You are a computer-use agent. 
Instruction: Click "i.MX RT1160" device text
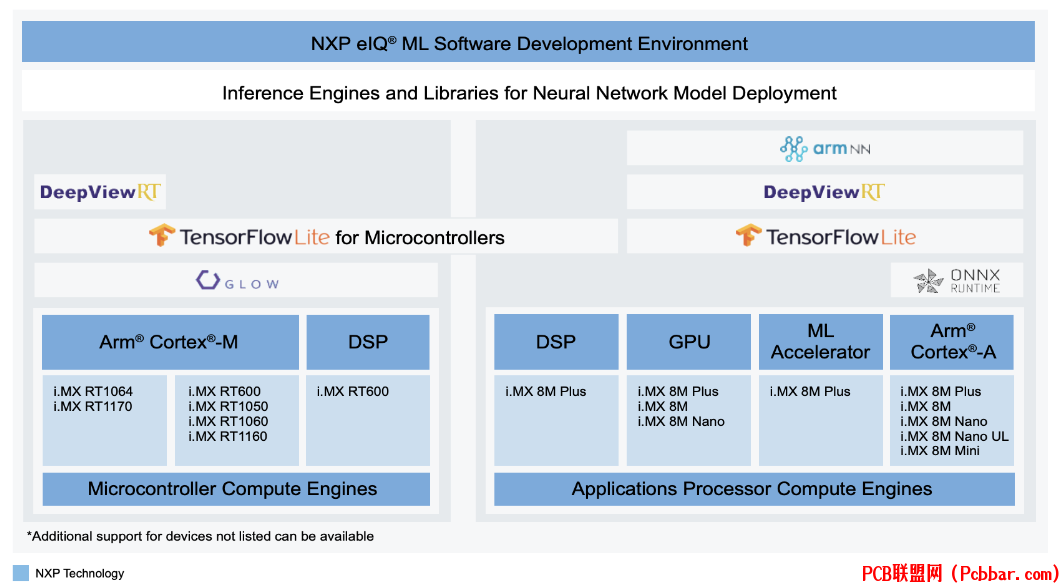click(x=228, y=436)
